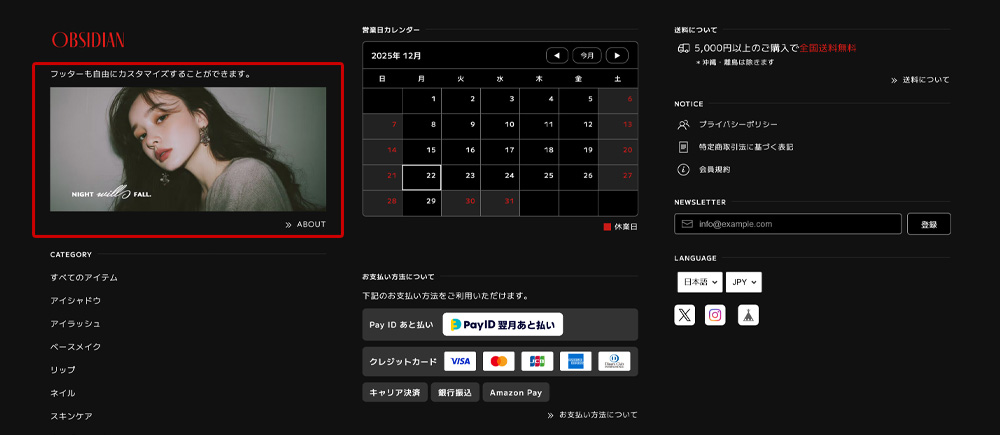The height and width of the screenshot is (435, 1000).
Task: Open the Instagram social icon
Action: tap(715, 315)
